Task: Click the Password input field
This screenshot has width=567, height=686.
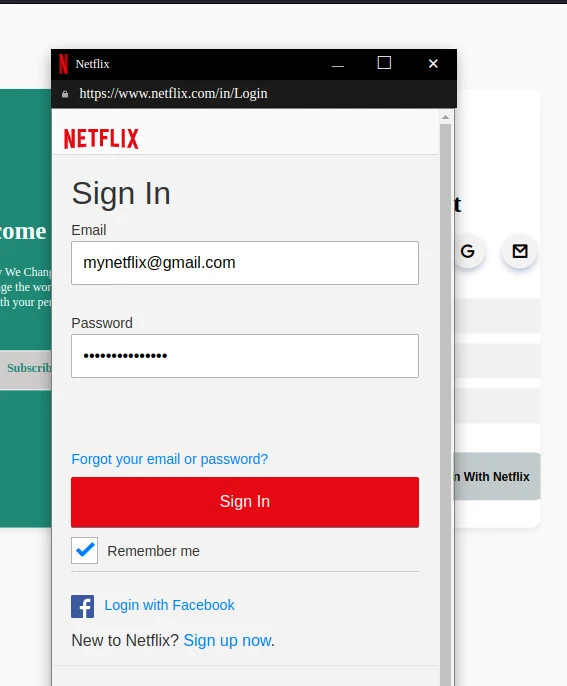Action: [x=245, y=356]
